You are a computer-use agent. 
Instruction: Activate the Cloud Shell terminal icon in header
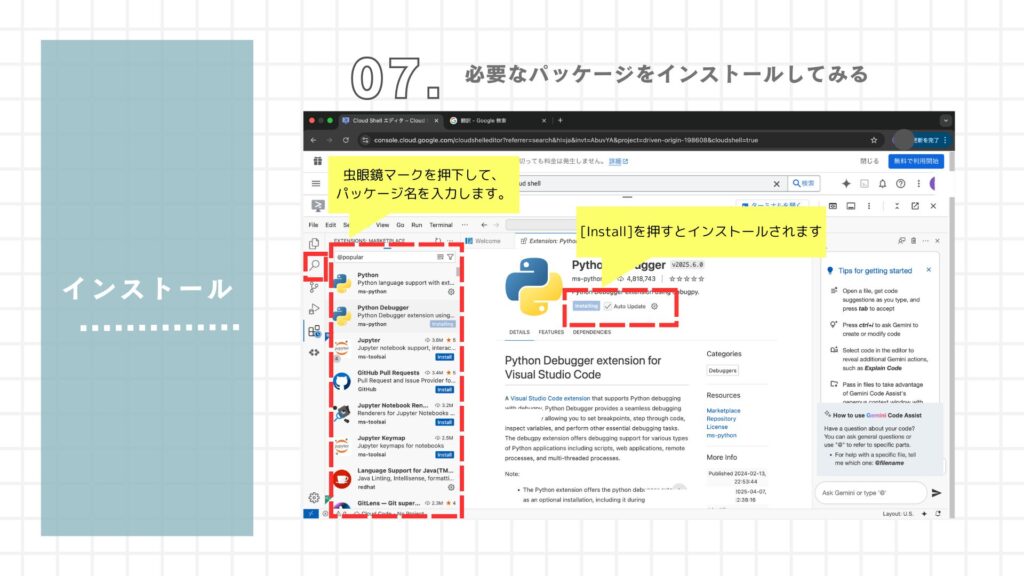(864, 184)
